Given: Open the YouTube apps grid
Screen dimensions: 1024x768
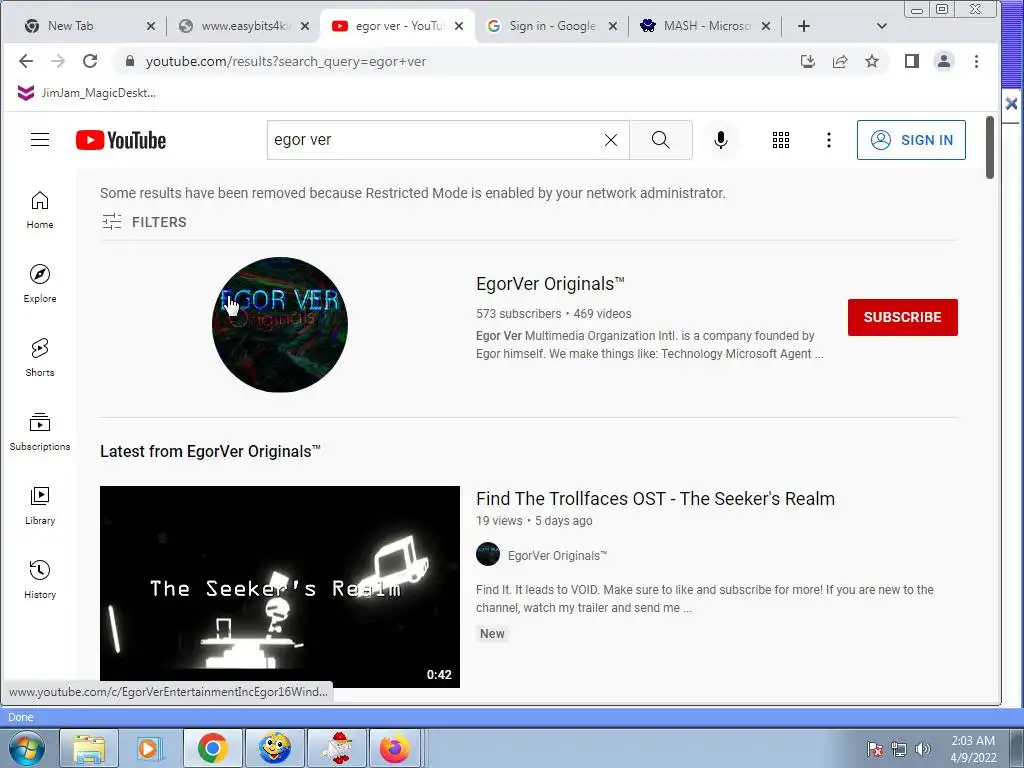Looking at the screenshot, I should click(x=780, y=140).
